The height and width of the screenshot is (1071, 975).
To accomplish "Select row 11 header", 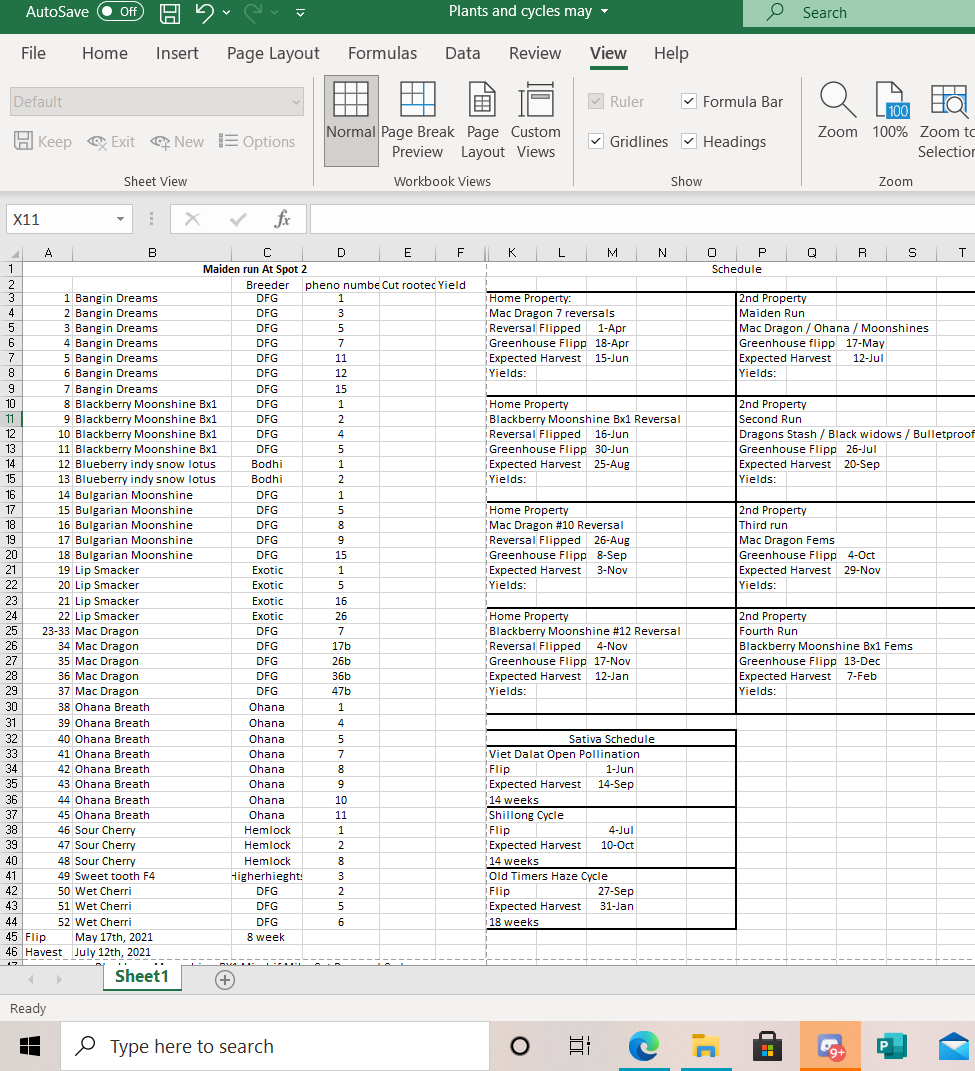I will click(11, 419).
